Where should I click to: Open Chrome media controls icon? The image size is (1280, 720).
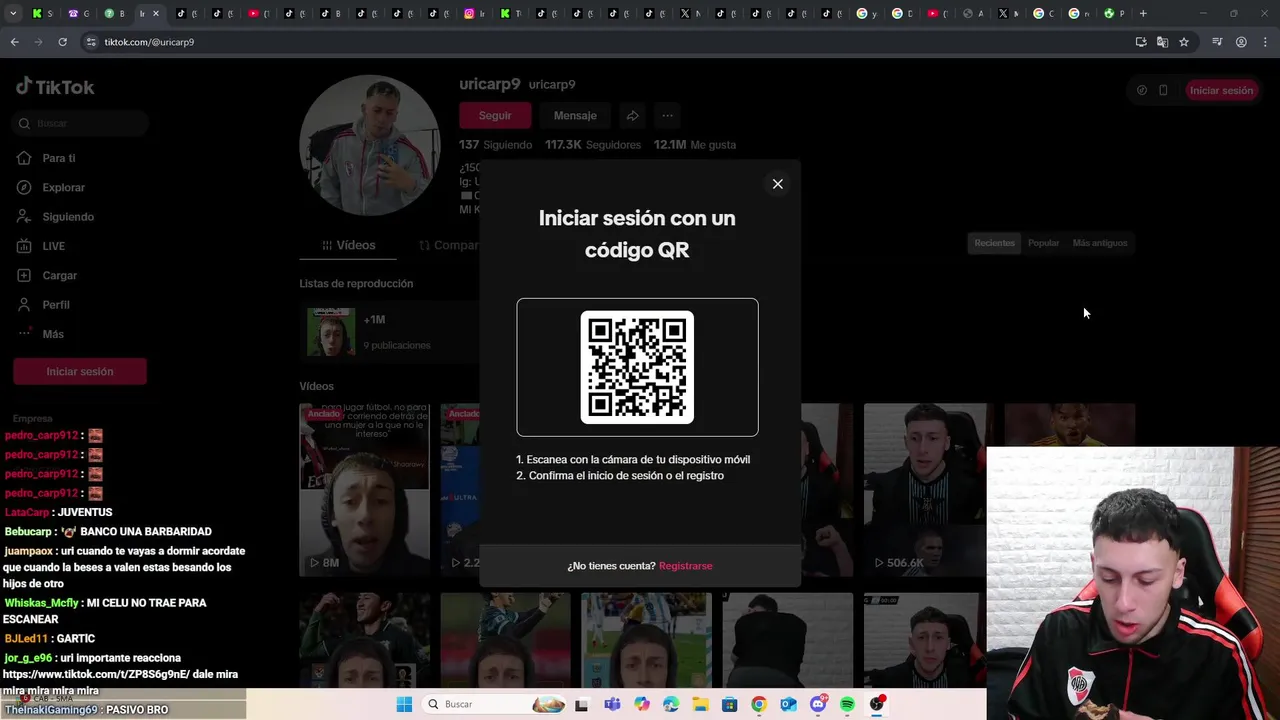[1217, 42]
